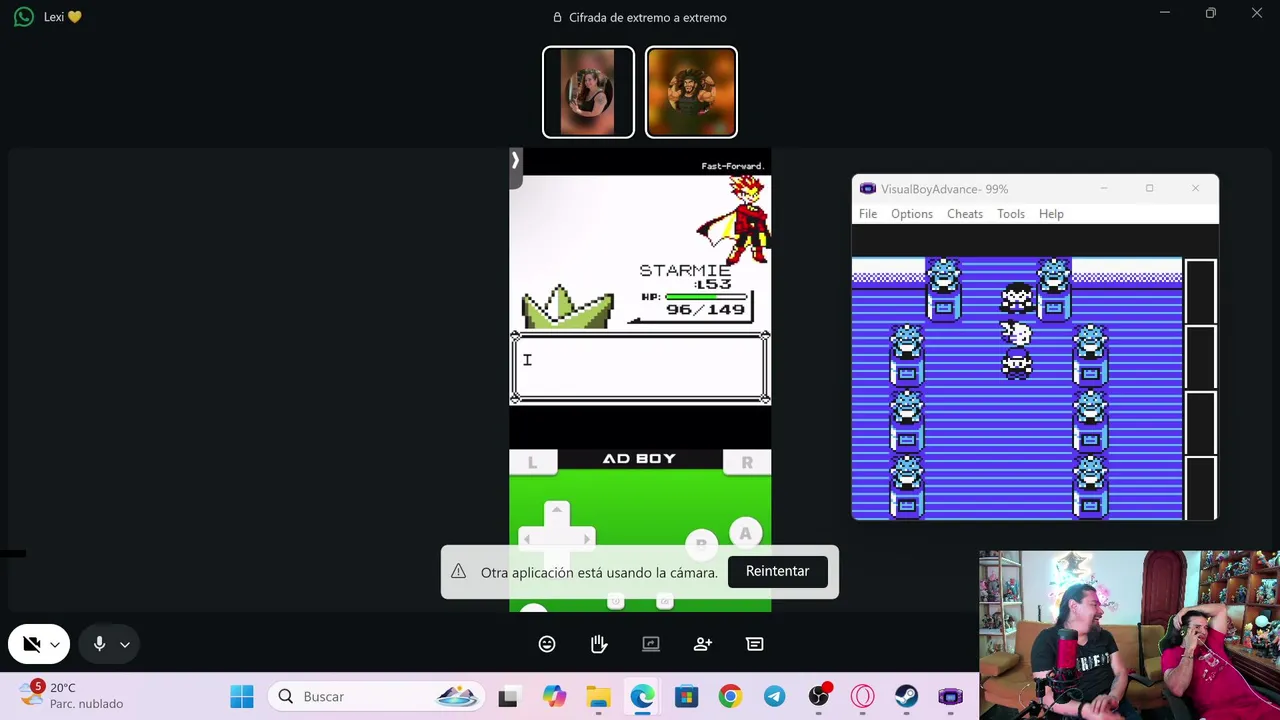Click Reintentar to retry the camera
Screen dimensions: 1280x720
coord(777,571)
